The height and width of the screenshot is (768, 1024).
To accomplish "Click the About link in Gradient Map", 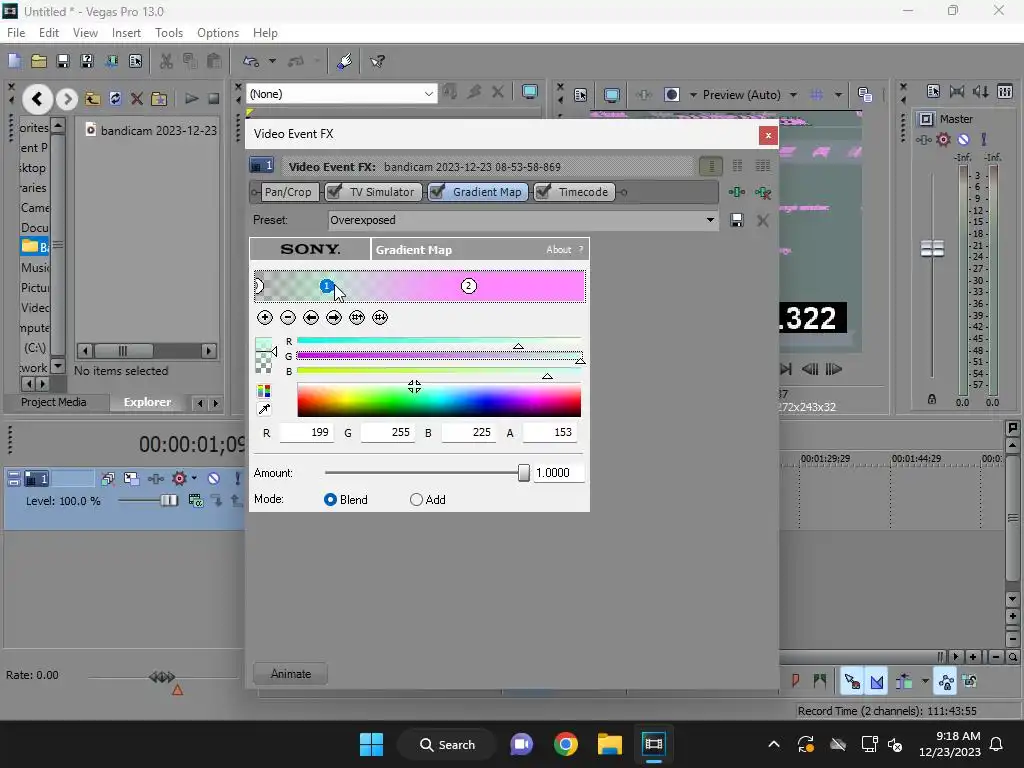I will tap(558, 249).
